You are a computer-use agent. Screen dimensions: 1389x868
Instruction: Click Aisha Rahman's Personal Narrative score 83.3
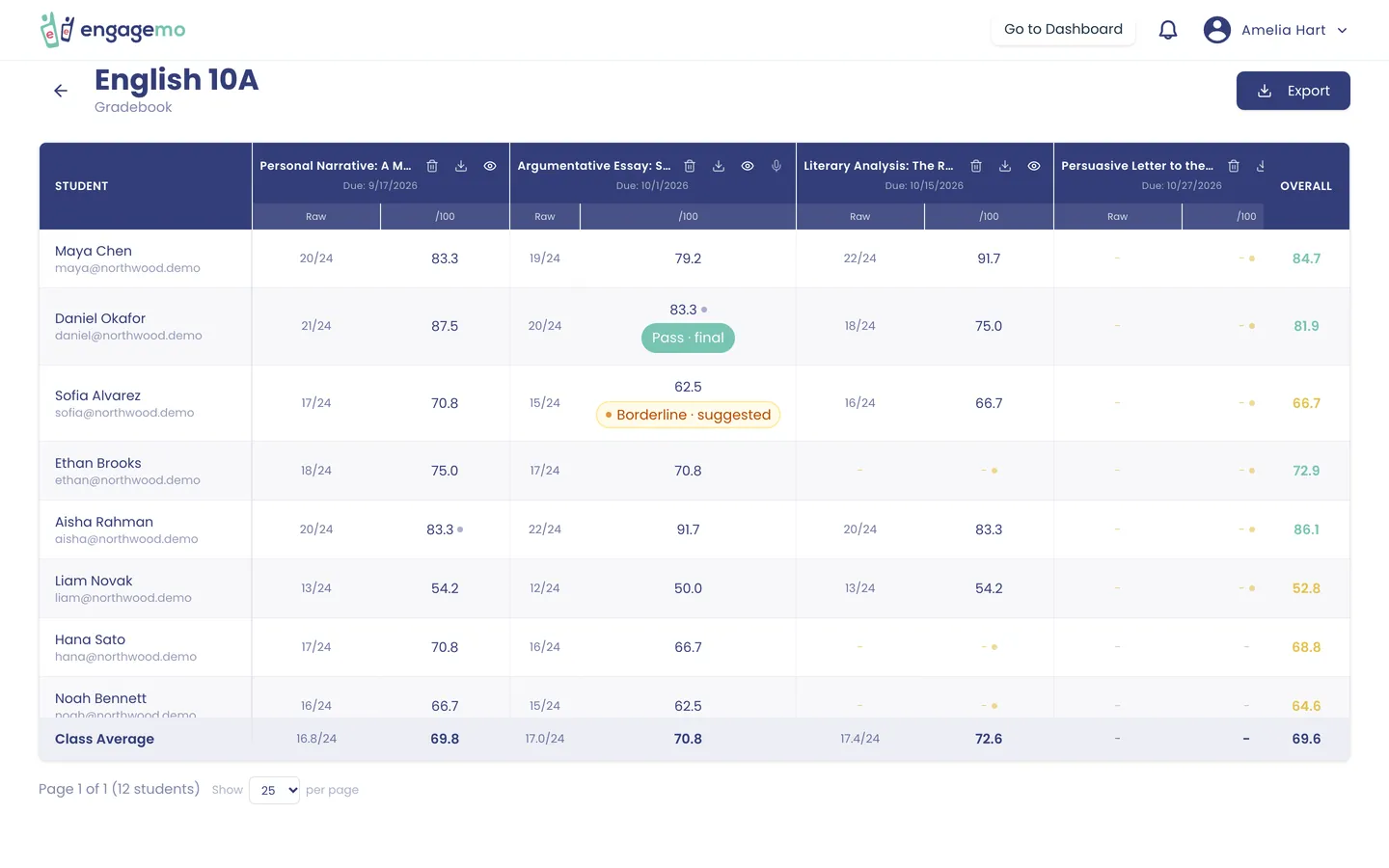[x=440, y=529]
